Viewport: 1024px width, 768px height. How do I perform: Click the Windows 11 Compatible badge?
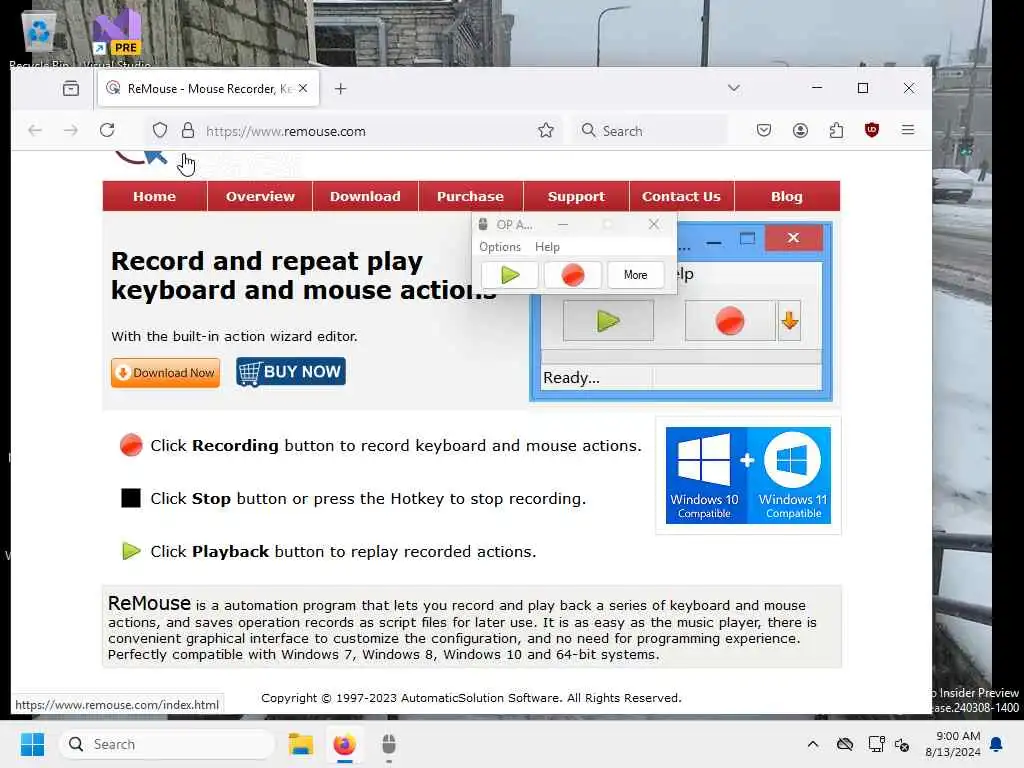point(792,475)
